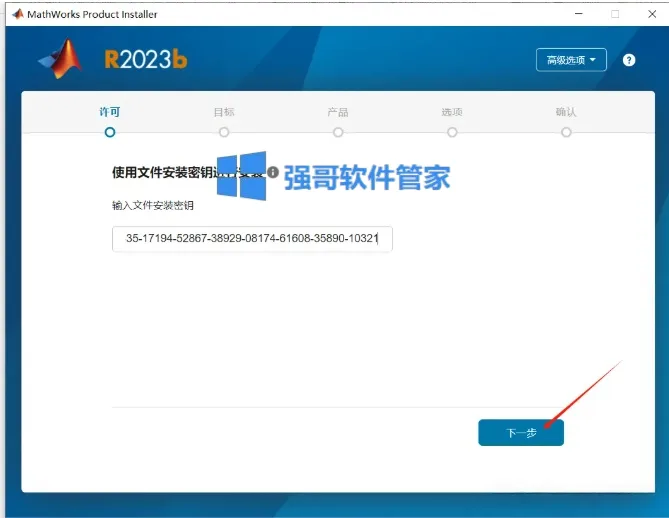Click the MathWorks Product Installer title text
Screen dimensions: 669x518
pyautogui.click(x=92, y=14)
